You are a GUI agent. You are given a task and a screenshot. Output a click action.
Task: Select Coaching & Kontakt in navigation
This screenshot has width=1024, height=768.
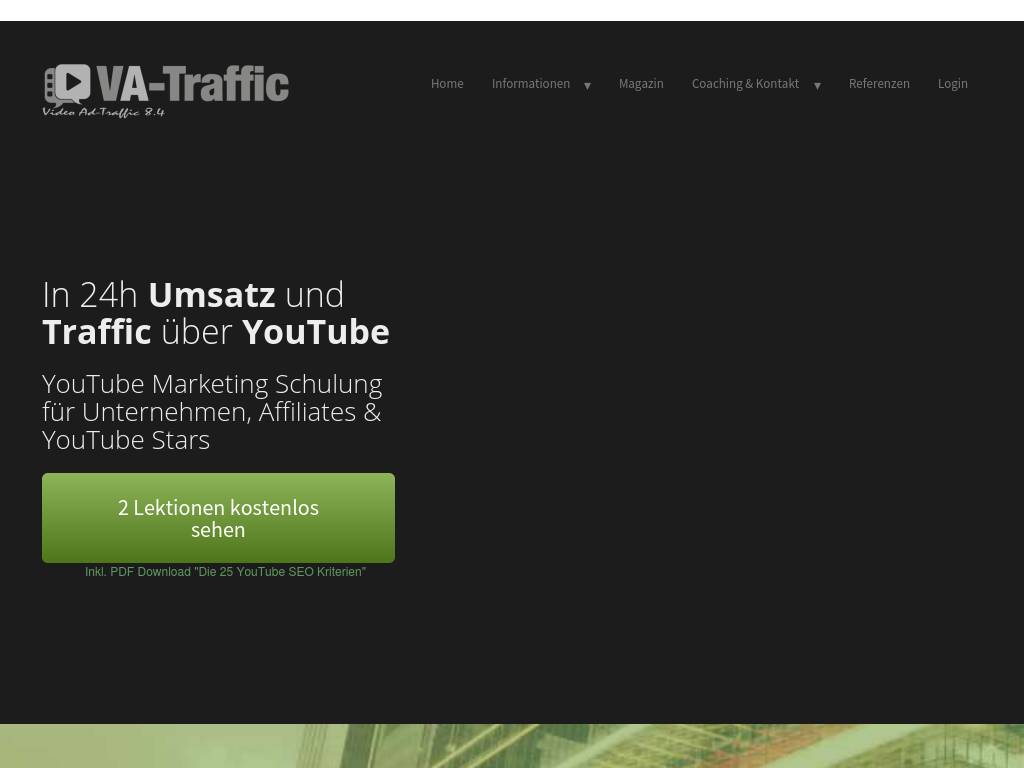tap(745, 84)
